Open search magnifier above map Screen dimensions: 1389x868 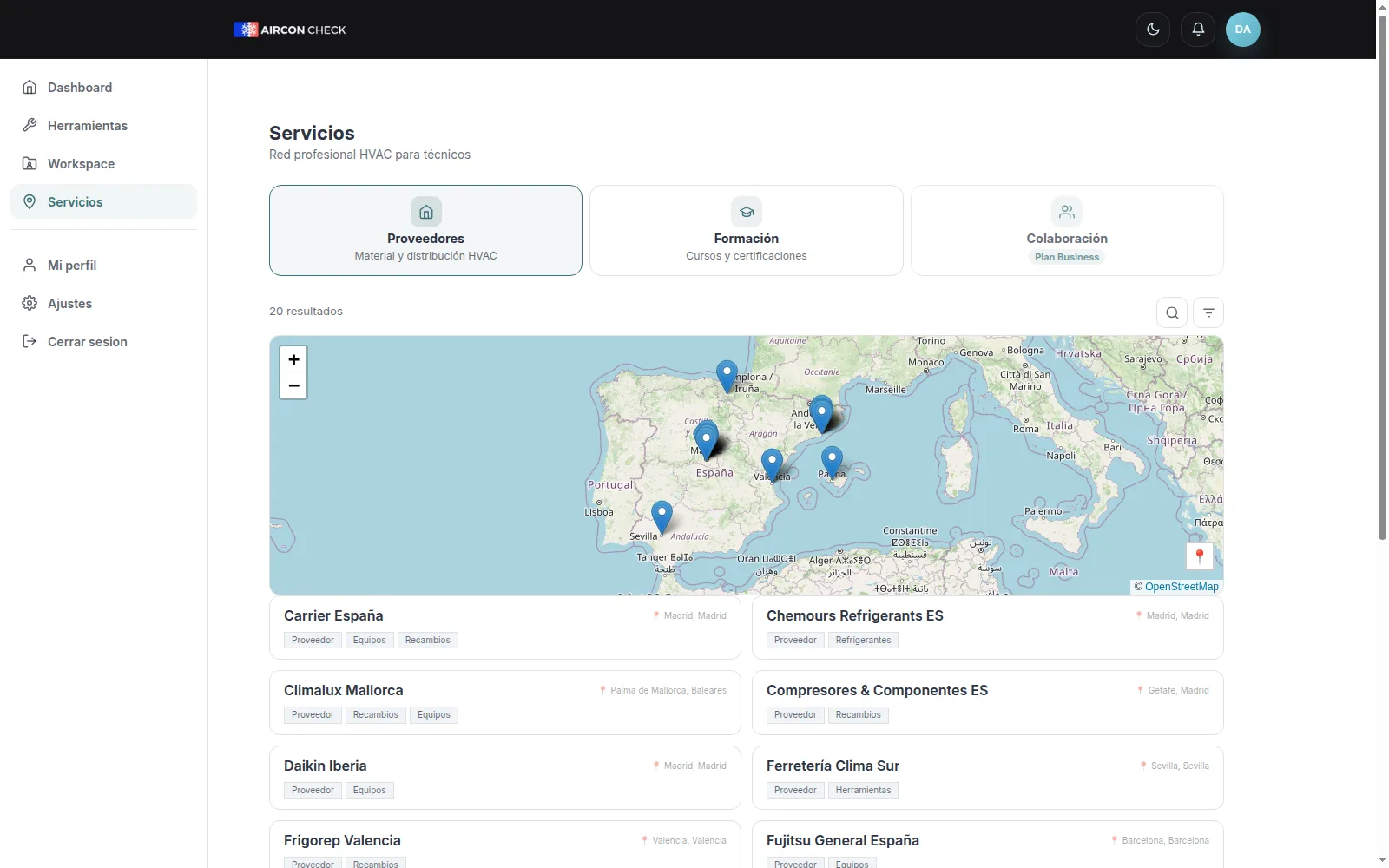[1172, 312]
